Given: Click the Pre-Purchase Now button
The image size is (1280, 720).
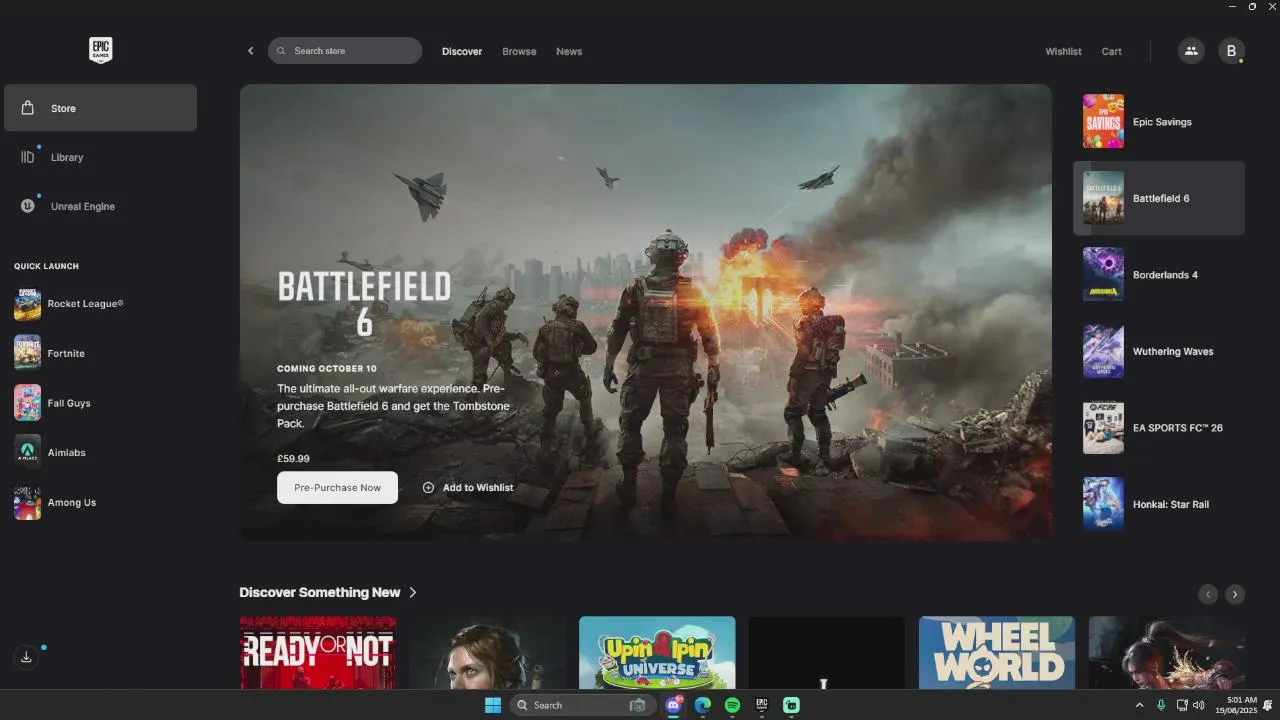Looking at the screenshot, I should click(337, 487).
